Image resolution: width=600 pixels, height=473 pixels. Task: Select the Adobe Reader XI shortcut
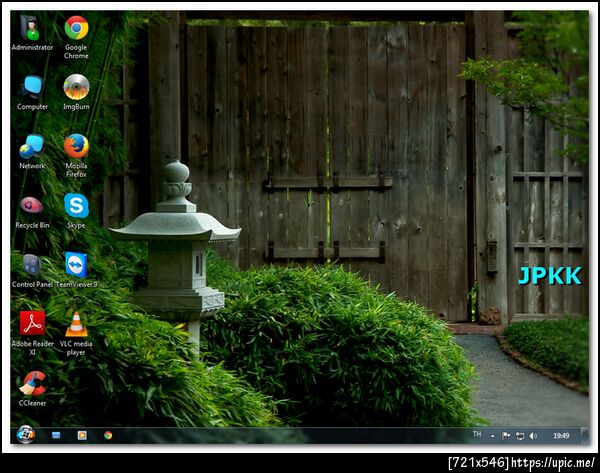point(32,333)
